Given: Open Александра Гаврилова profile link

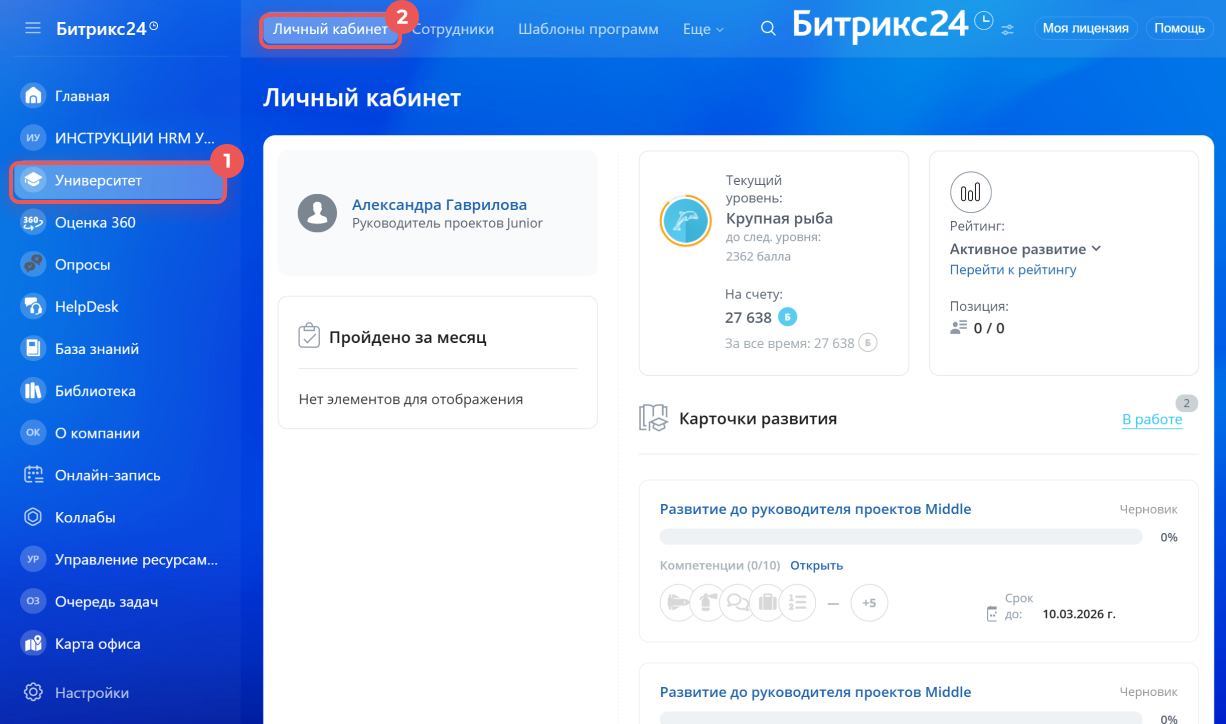Looking at the screenshot, I should click(x=439, y=205).
